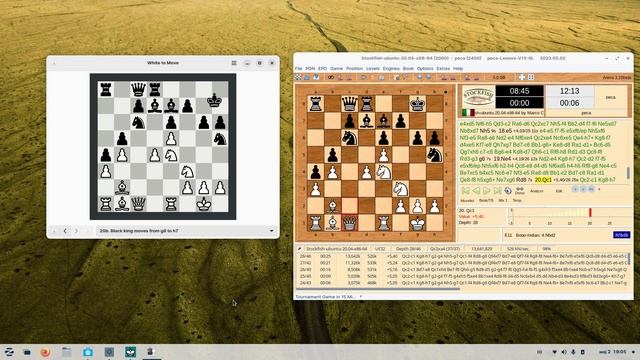The width and height of the screenshot is (640, 360).
Task: Click black king on h7 in GNOME Chess
Action: (215, 100)
